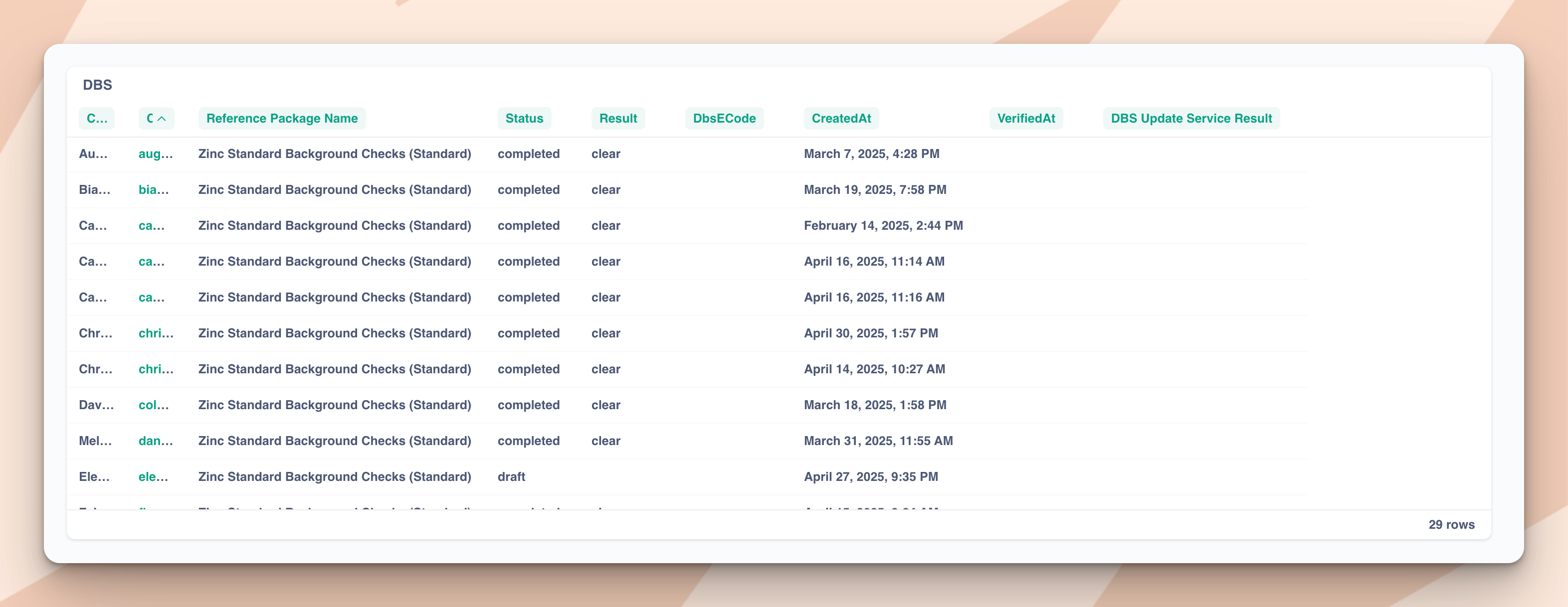Open the 'col…' link in Dav row
Image resolution: width=1568 pixels, height=607 pixels.
point(154,405)
